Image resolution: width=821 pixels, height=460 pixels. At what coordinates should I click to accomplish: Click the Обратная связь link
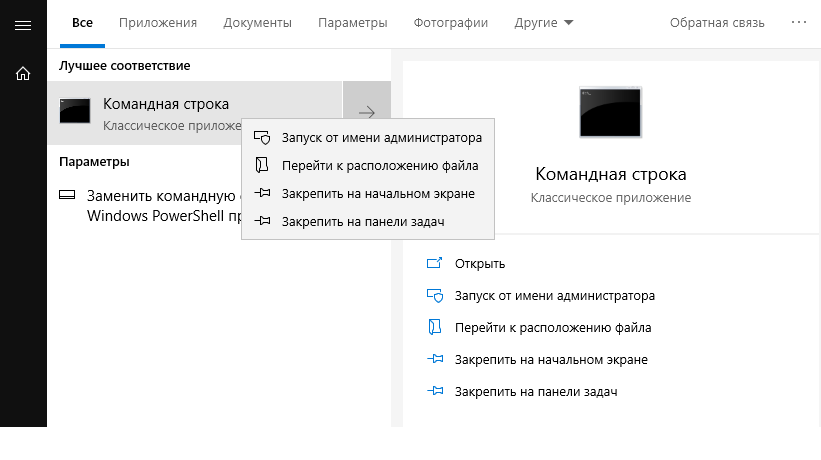717,23
